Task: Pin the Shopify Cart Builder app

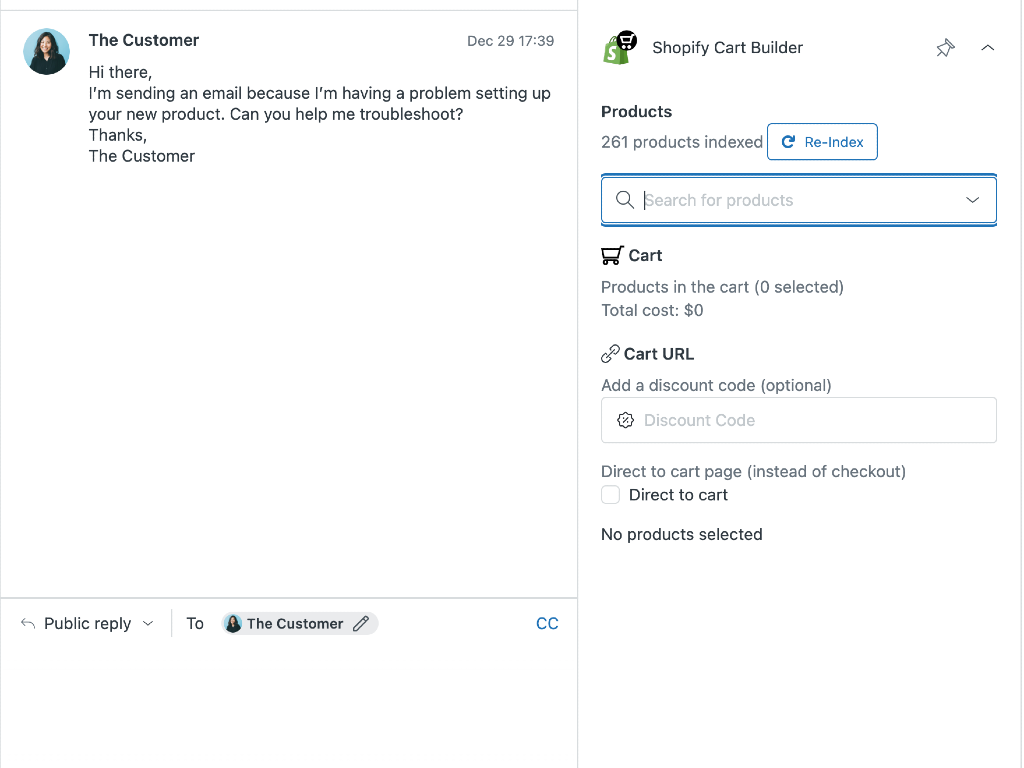Action: coord(945,48)
